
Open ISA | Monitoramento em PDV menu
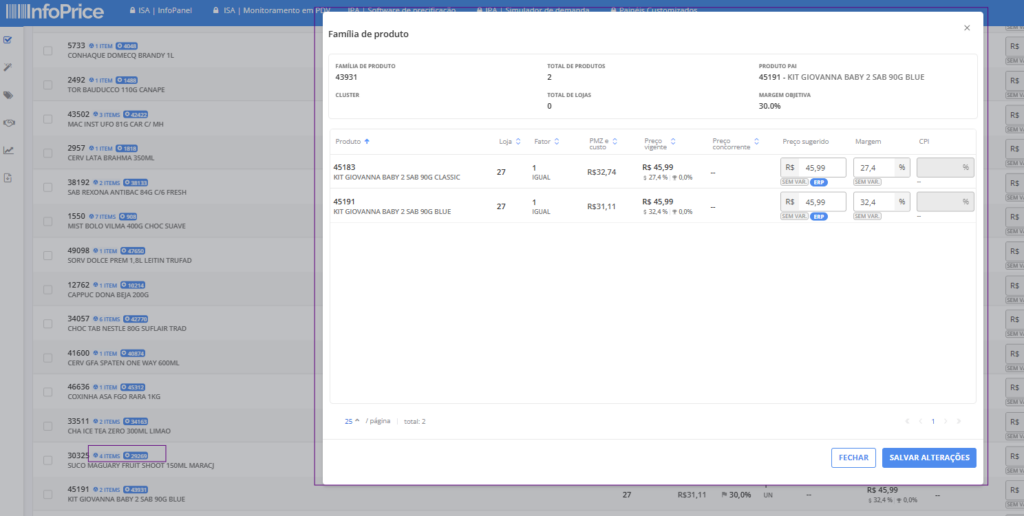tap(271, 11)
